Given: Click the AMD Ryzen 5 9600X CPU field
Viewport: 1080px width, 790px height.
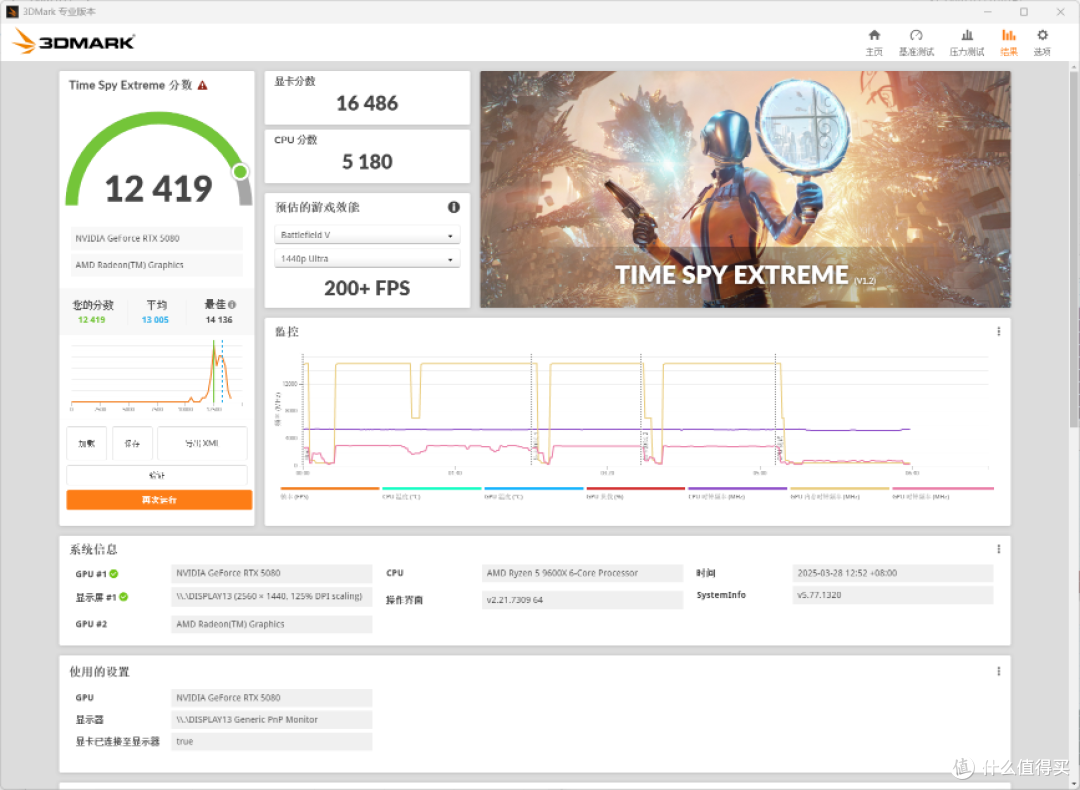Looking at the screenshot, I should click(x=582, y=573).
